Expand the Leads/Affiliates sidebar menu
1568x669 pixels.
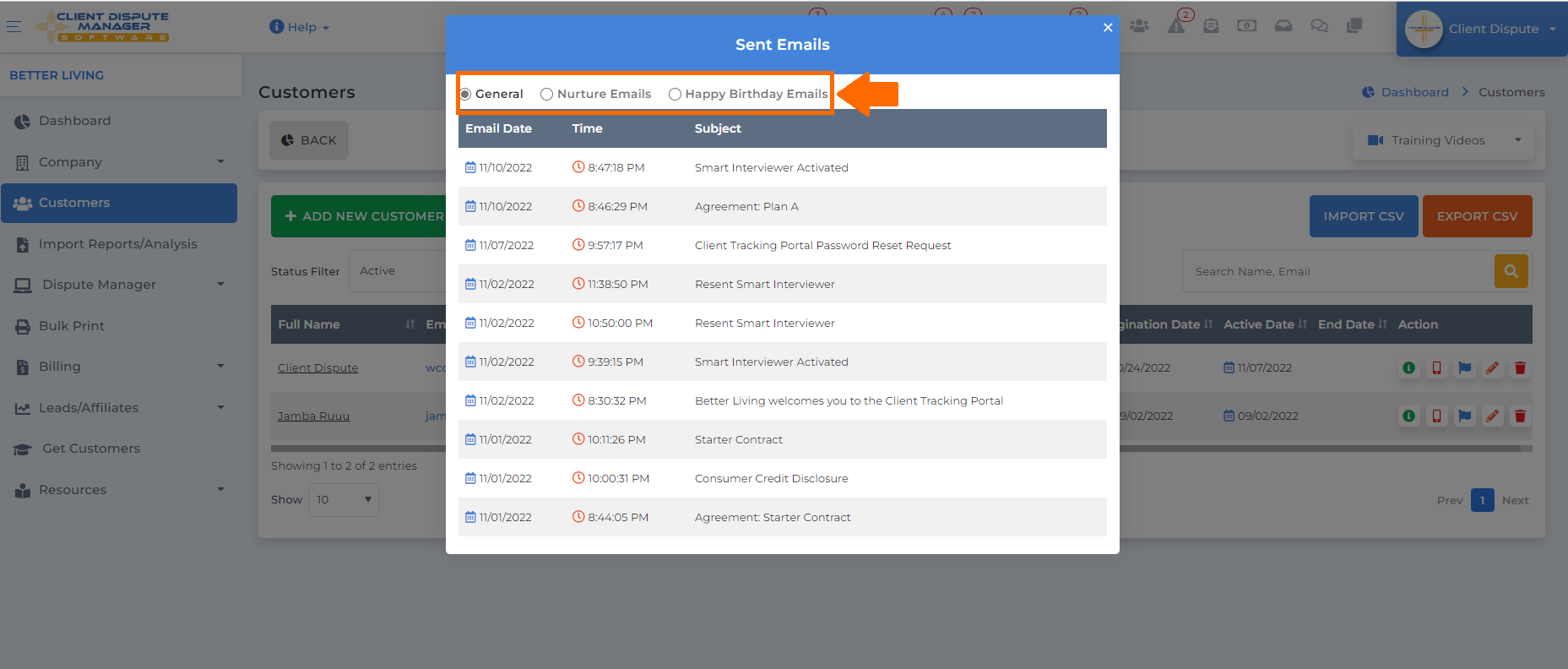pyautogui.click(x=119, y=408)
